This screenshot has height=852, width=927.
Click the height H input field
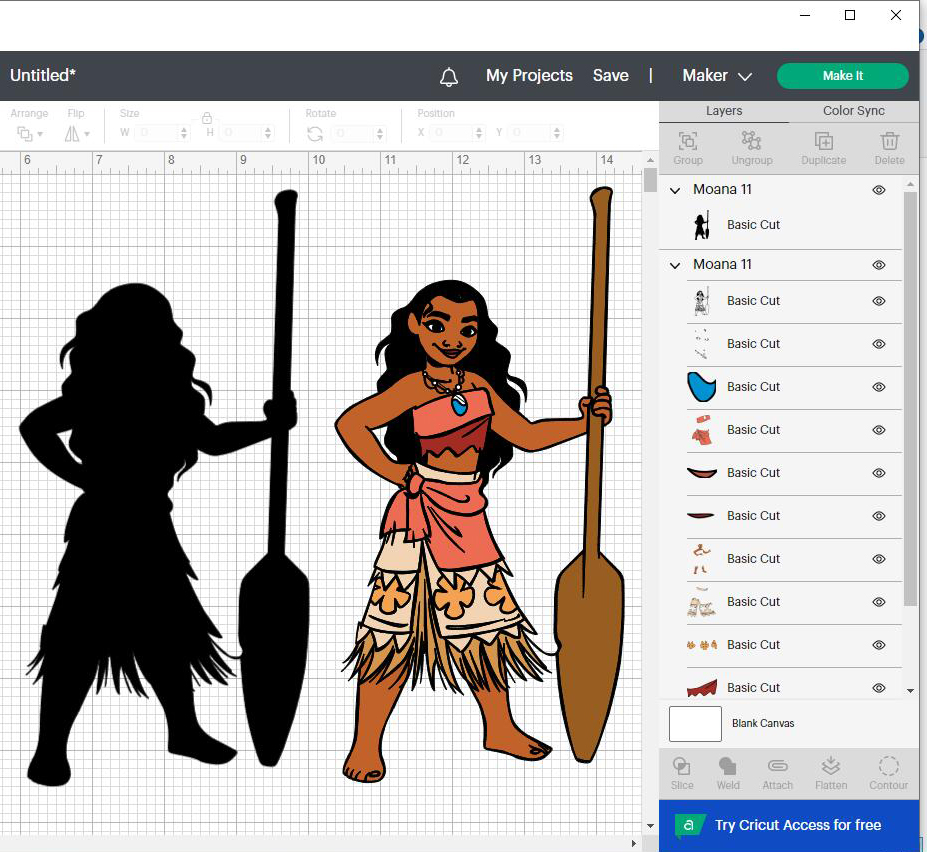(x=241, y=133)
